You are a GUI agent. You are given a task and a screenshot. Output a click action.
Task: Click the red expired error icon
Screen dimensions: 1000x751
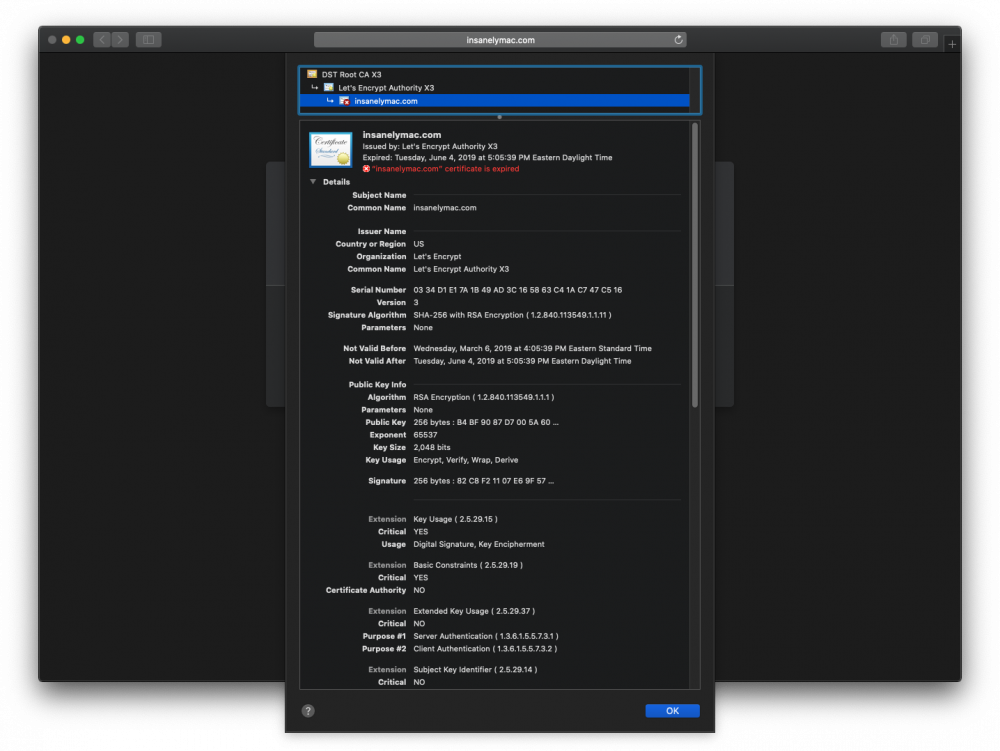pyautogui.click(x=366, y=169)
